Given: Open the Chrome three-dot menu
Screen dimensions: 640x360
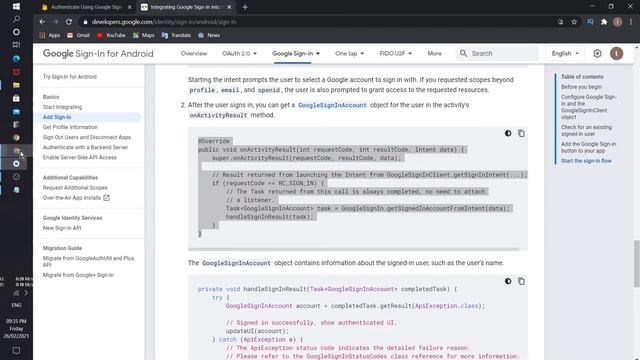Looking at the screenshot, I should (x=631, y=22).
